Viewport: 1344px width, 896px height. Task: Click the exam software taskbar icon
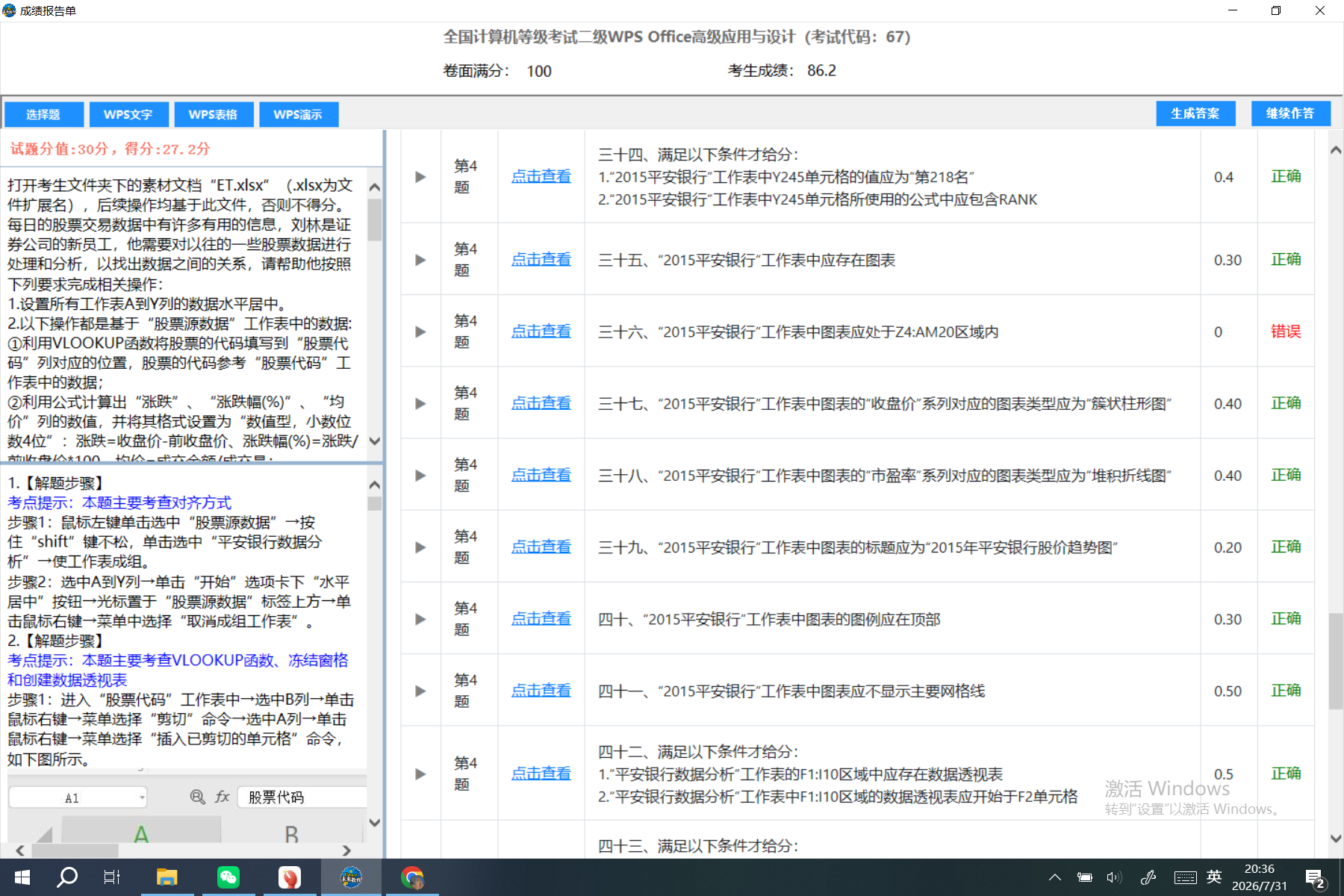pyautogui.click(x=351, y=877)
